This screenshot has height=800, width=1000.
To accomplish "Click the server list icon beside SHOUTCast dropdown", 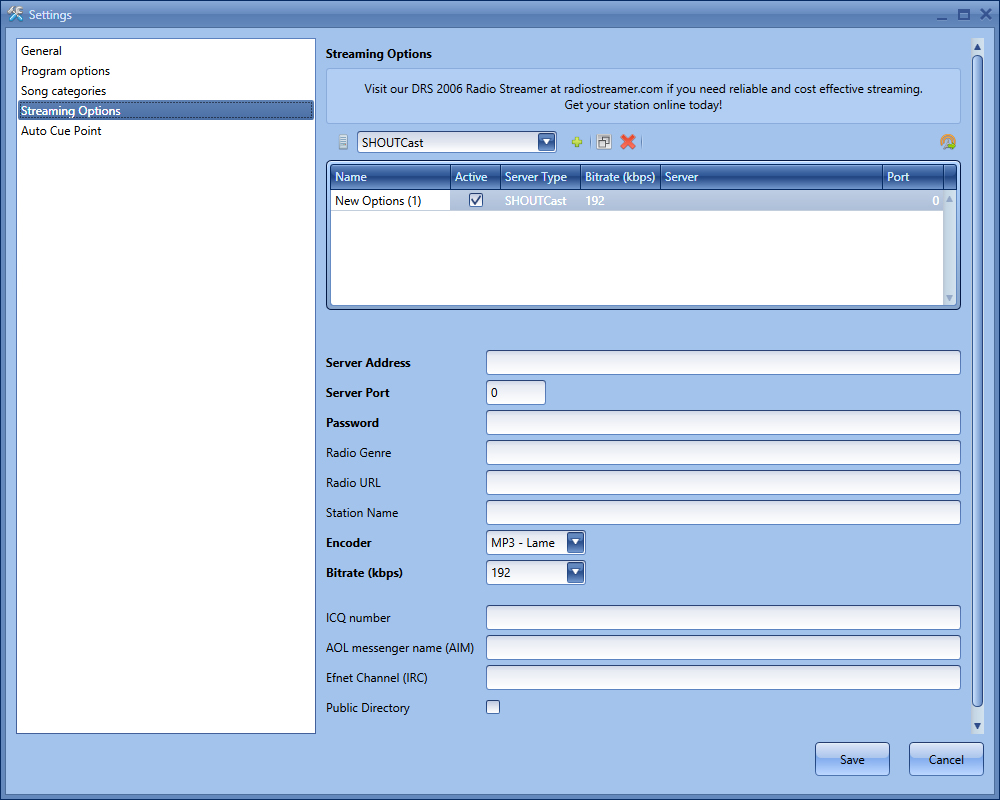I will coord(343,142).
